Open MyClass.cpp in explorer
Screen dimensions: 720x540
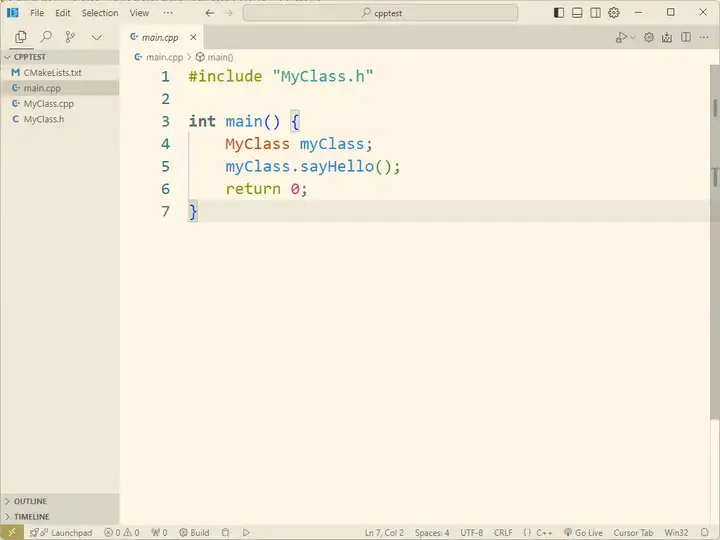pos(60,104)
